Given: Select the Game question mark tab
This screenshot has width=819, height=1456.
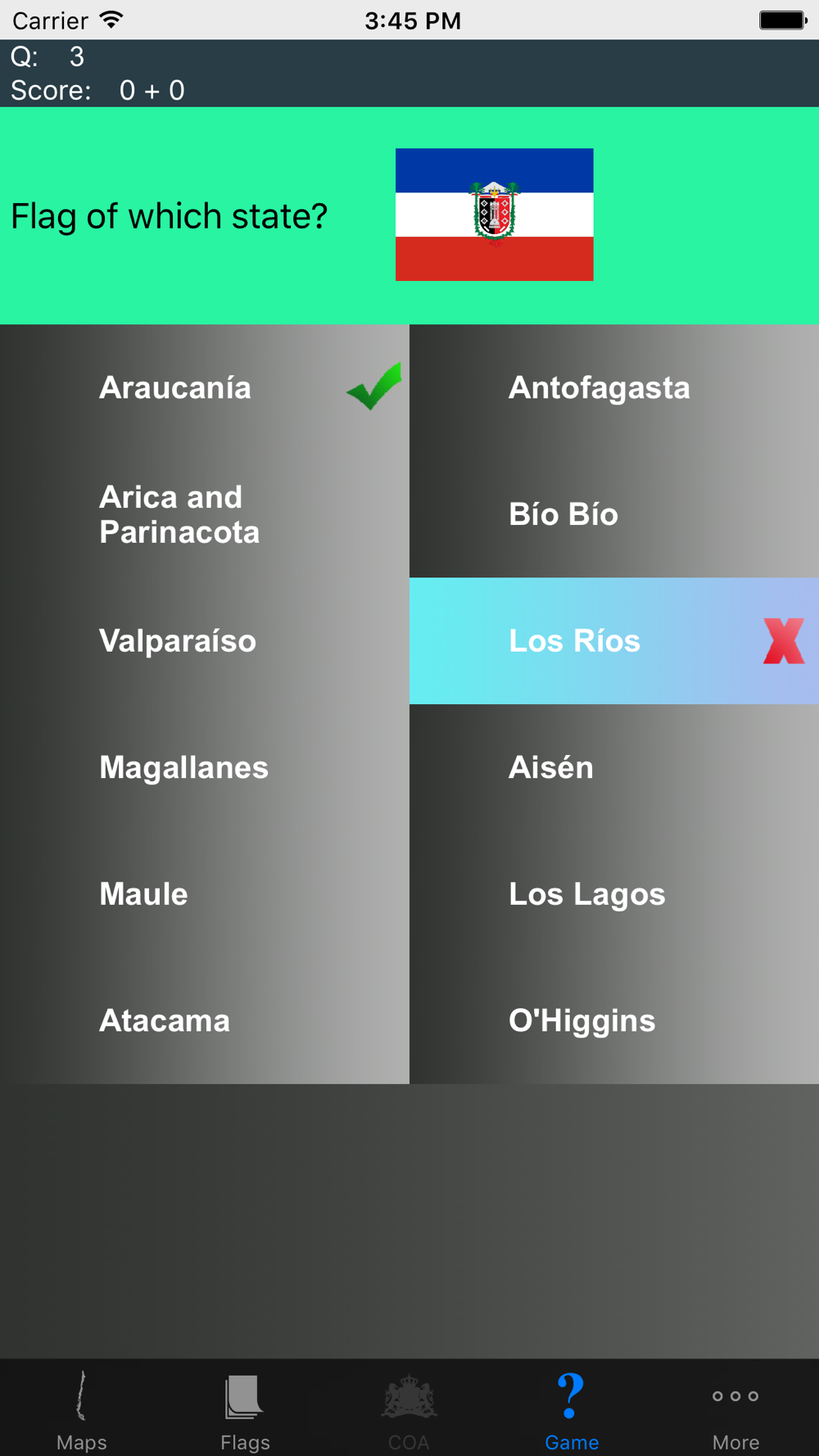Looking at the screenshot, I should [572, 1409].
